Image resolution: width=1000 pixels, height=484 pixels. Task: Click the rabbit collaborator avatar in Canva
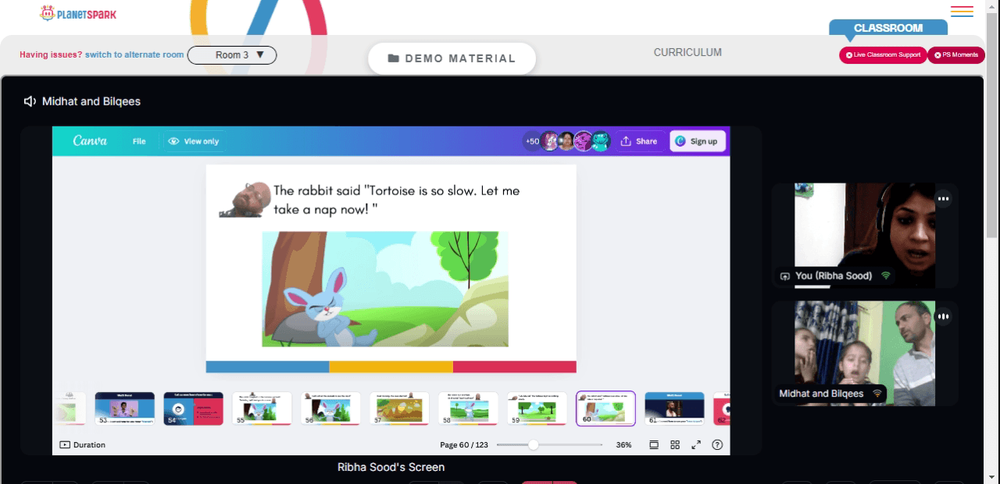(549, 141)
